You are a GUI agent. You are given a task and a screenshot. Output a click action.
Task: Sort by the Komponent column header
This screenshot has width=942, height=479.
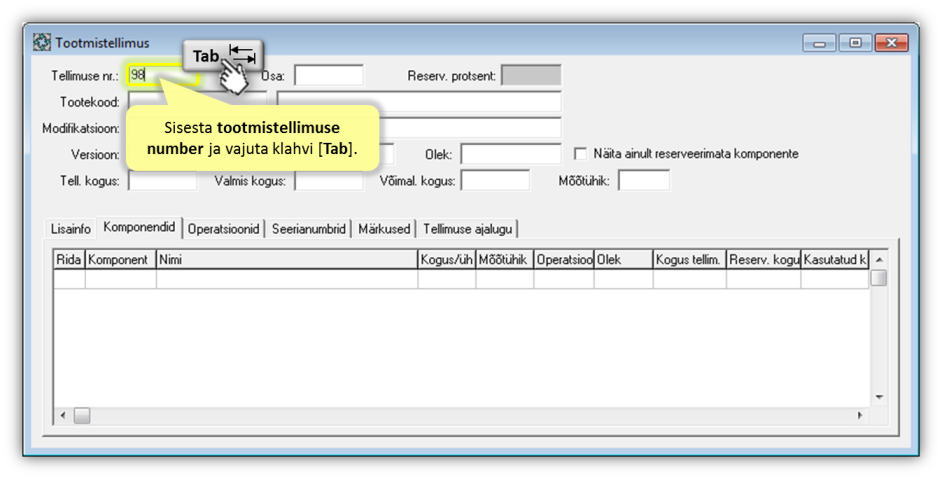tap(121, 260)
